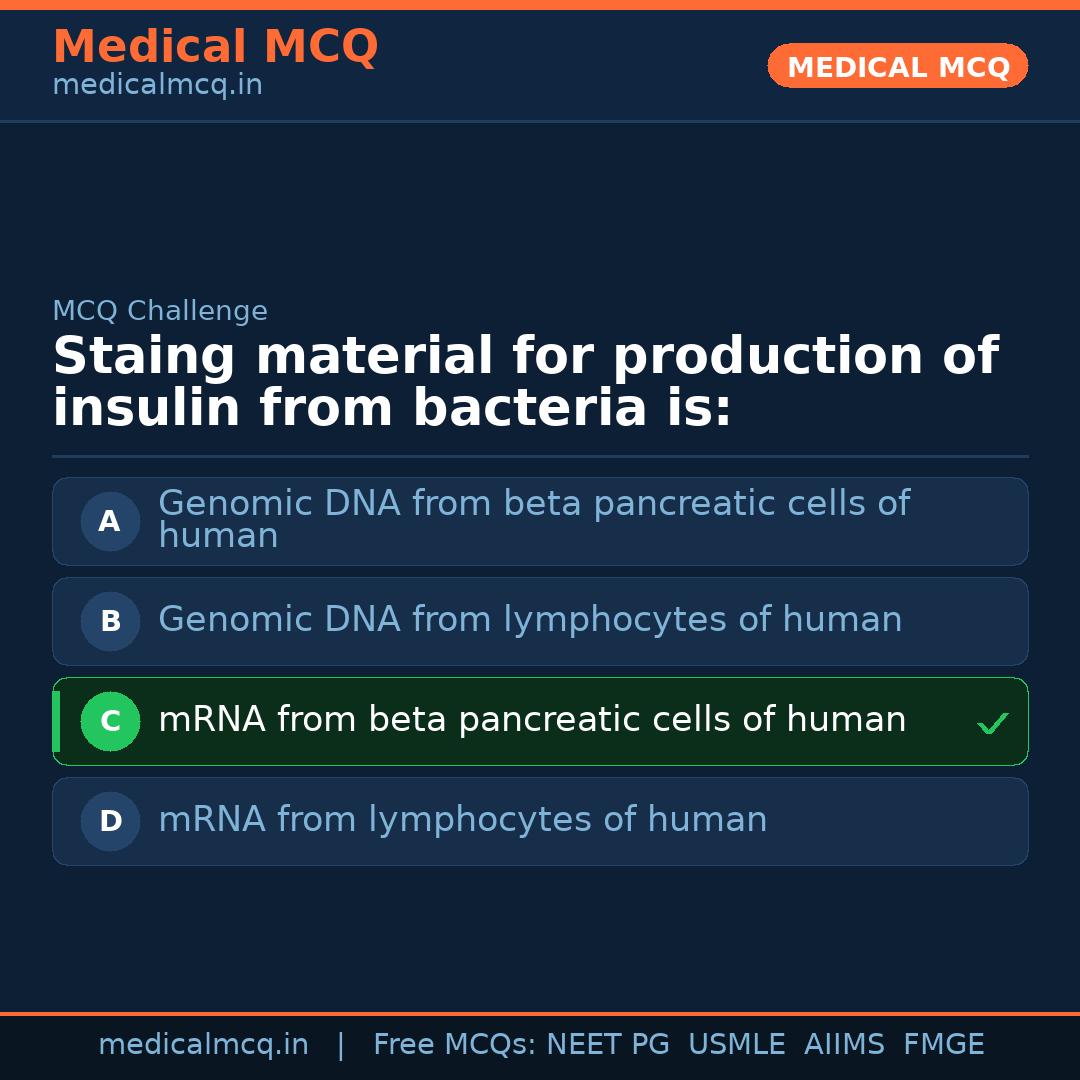The height and width of the screenshot is (1080, 1080).
Task: Click the letter A circle badge
Action: click(110, 521)
